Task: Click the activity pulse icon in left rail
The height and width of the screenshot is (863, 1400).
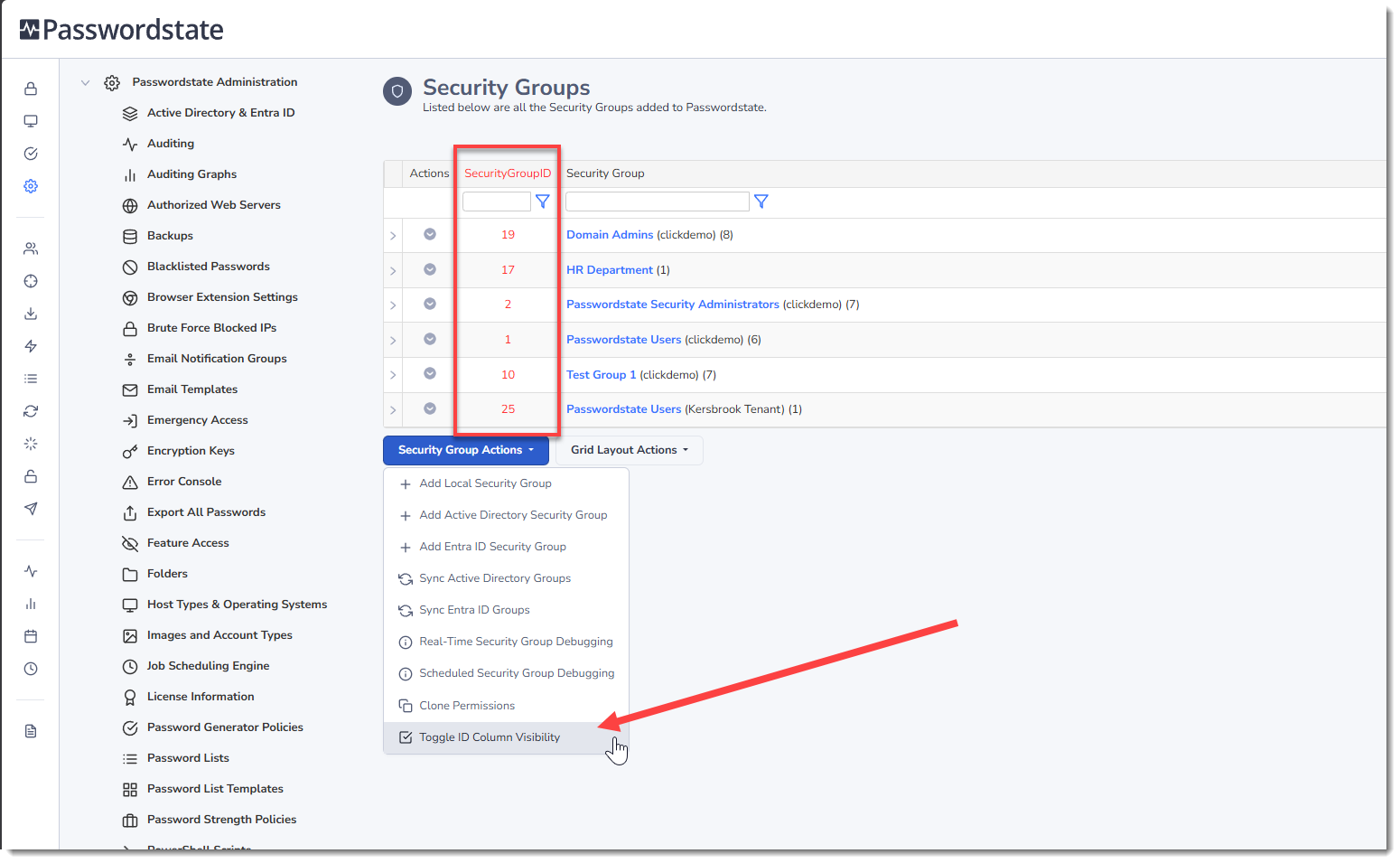Action: (31, 571)
